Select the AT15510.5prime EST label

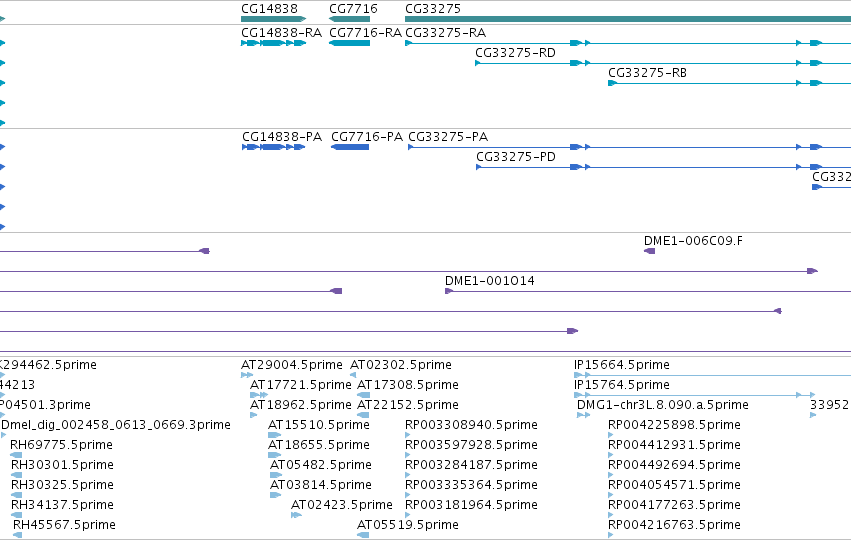319,425
